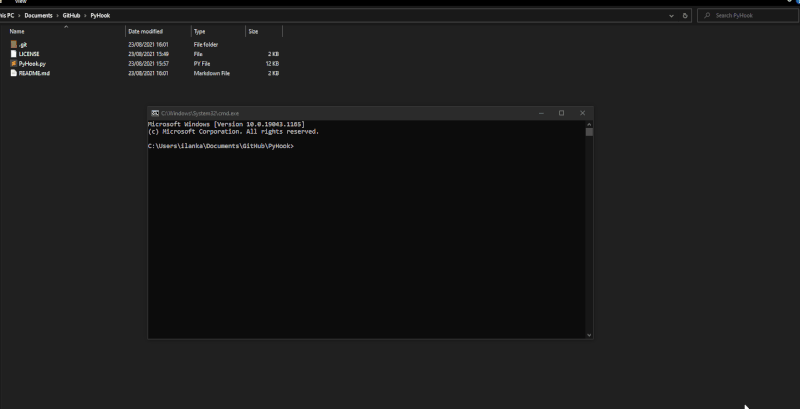Viewport: 800px width, 409px height.
Task: Minimize the cmd.exe window
Action: [541, 113]
